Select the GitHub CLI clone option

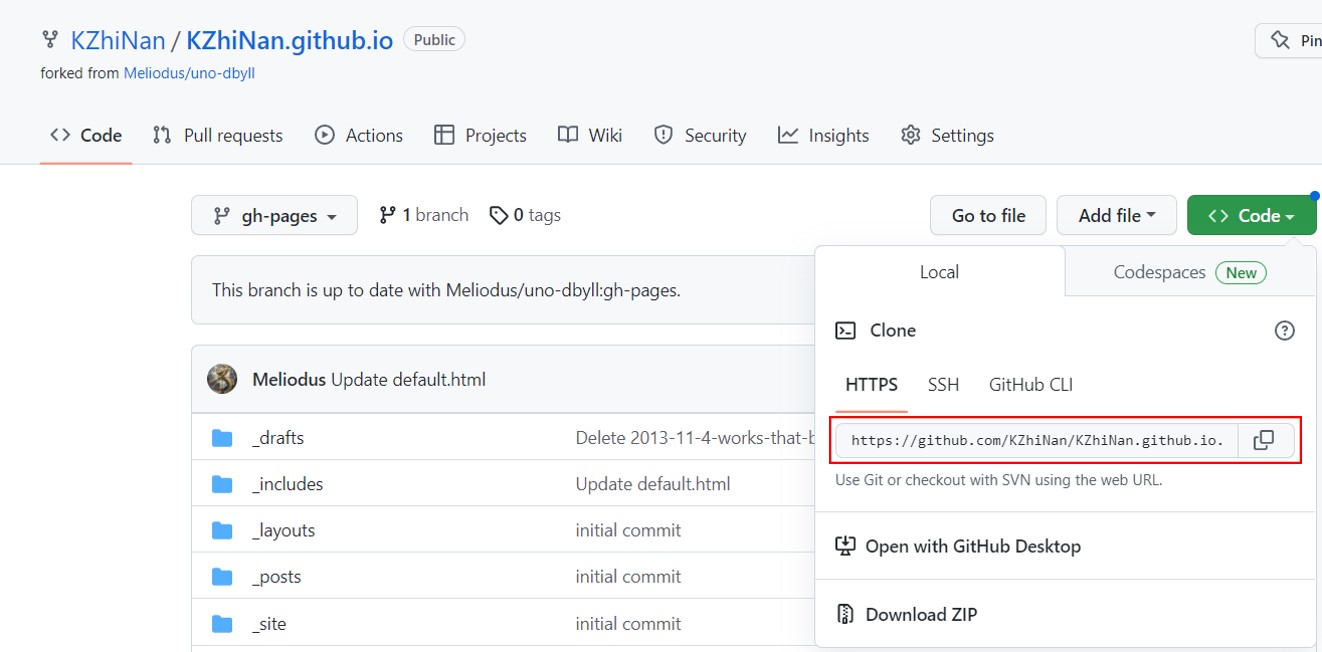(1031, 385)
